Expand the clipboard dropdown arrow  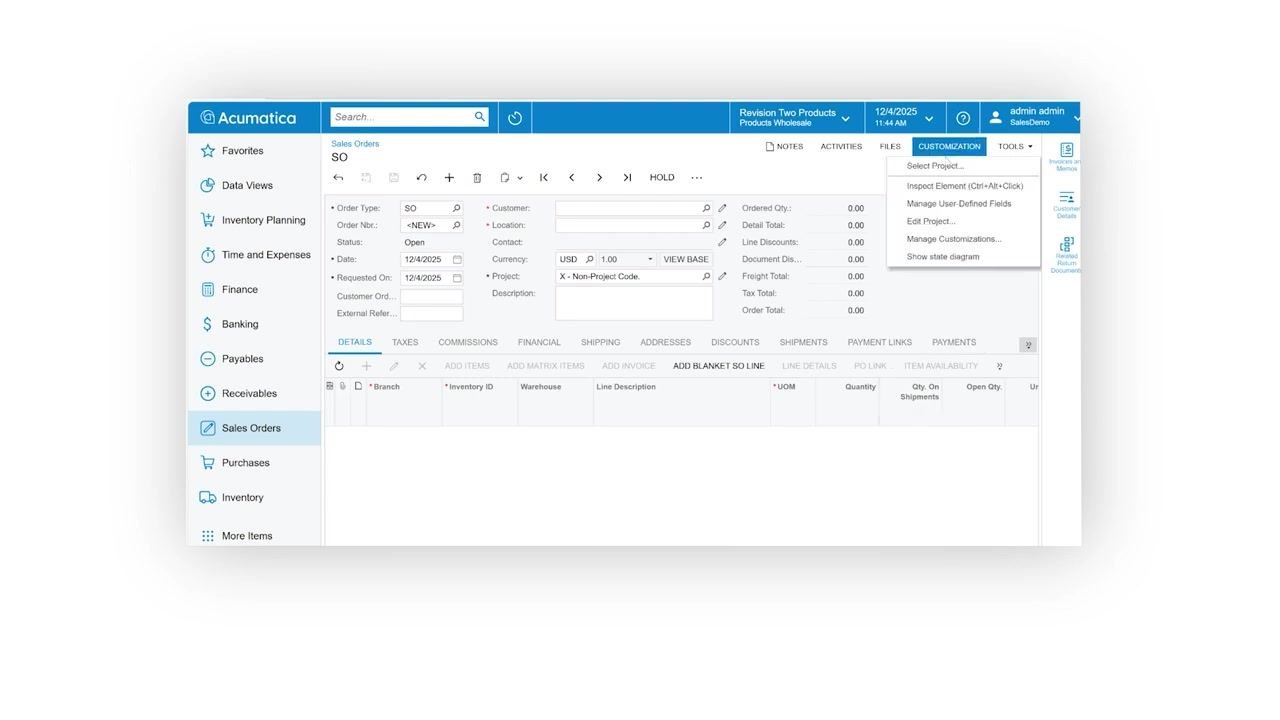pyautogui.click(x=520, y=178)
